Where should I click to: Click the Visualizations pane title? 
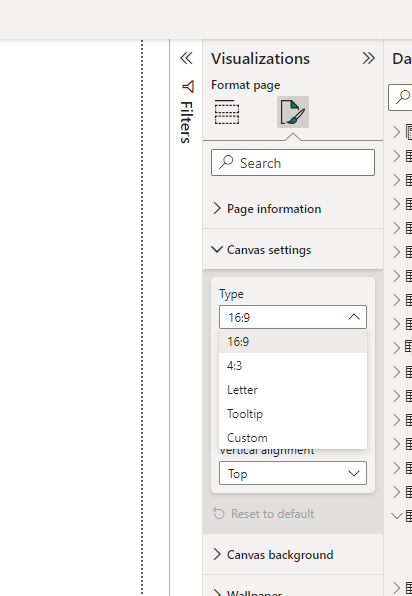(x=260, y=59)
